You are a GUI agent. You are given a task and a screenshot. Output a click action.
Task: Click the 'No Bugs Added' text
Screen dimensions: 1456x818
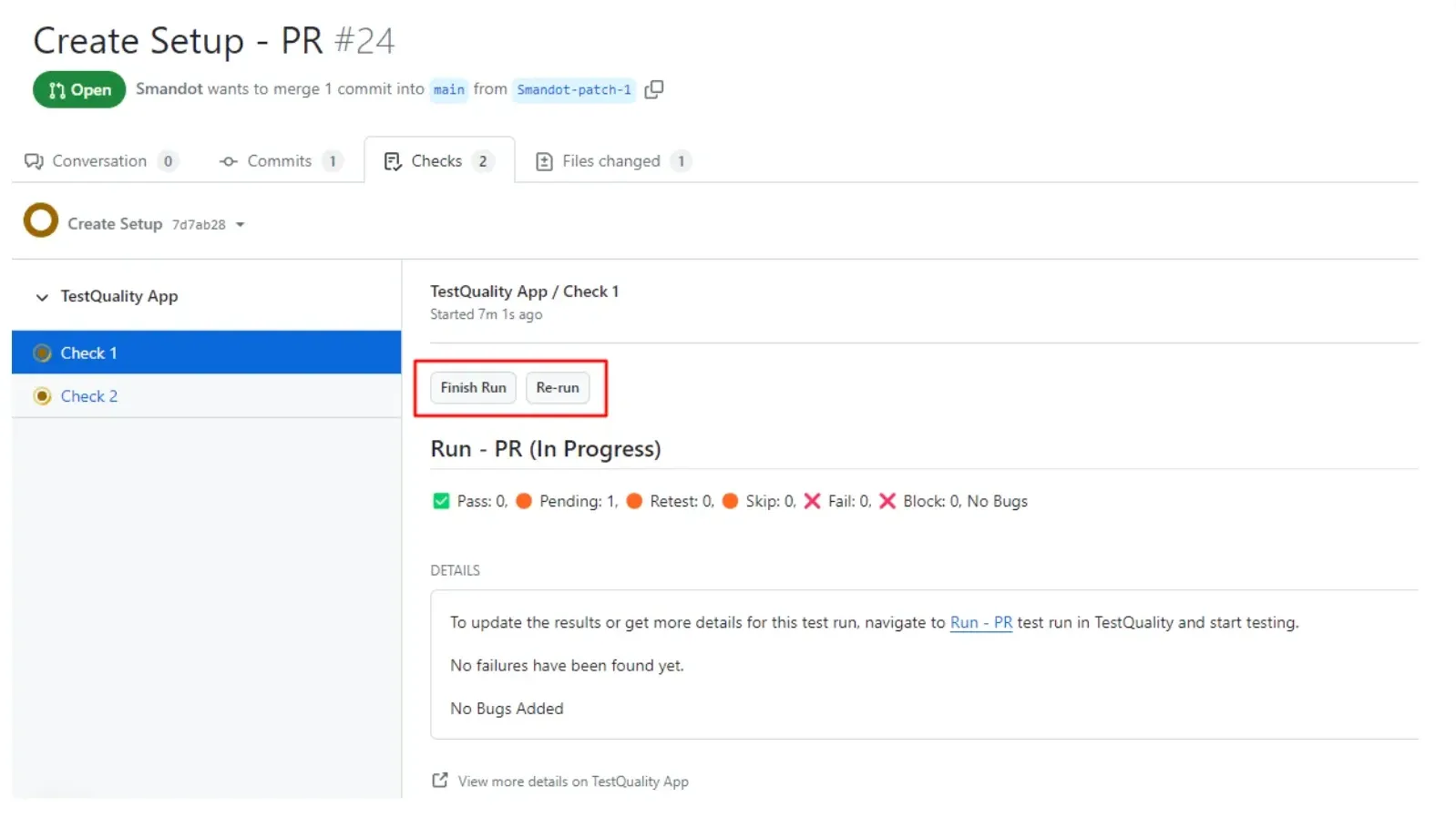coord(507,709)
